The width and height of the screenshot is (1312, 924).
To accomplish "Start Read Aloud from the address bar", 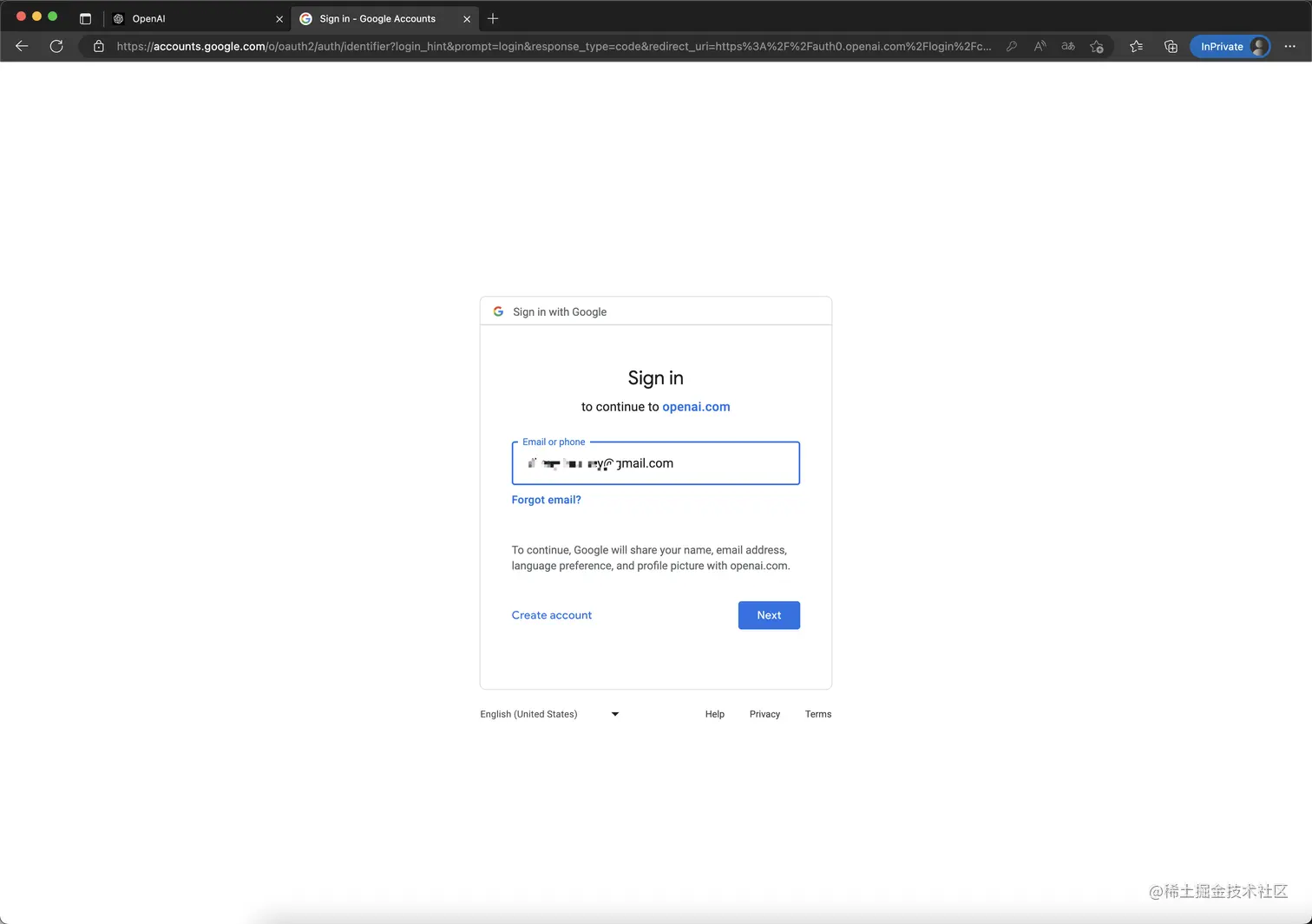I will (x=1040, y=46).
